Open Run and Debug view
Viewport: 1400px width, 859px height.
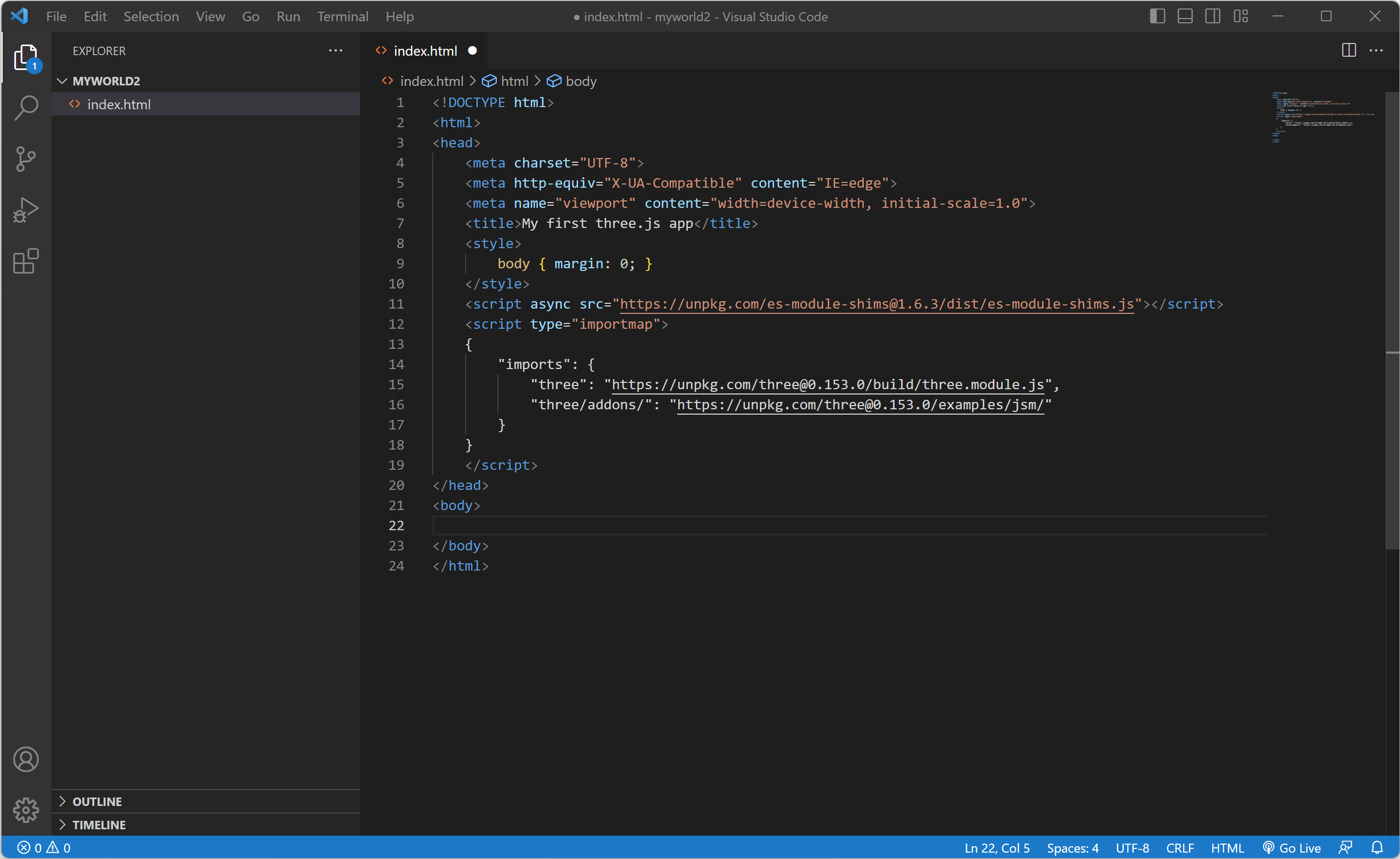click(x=26, y=209)
